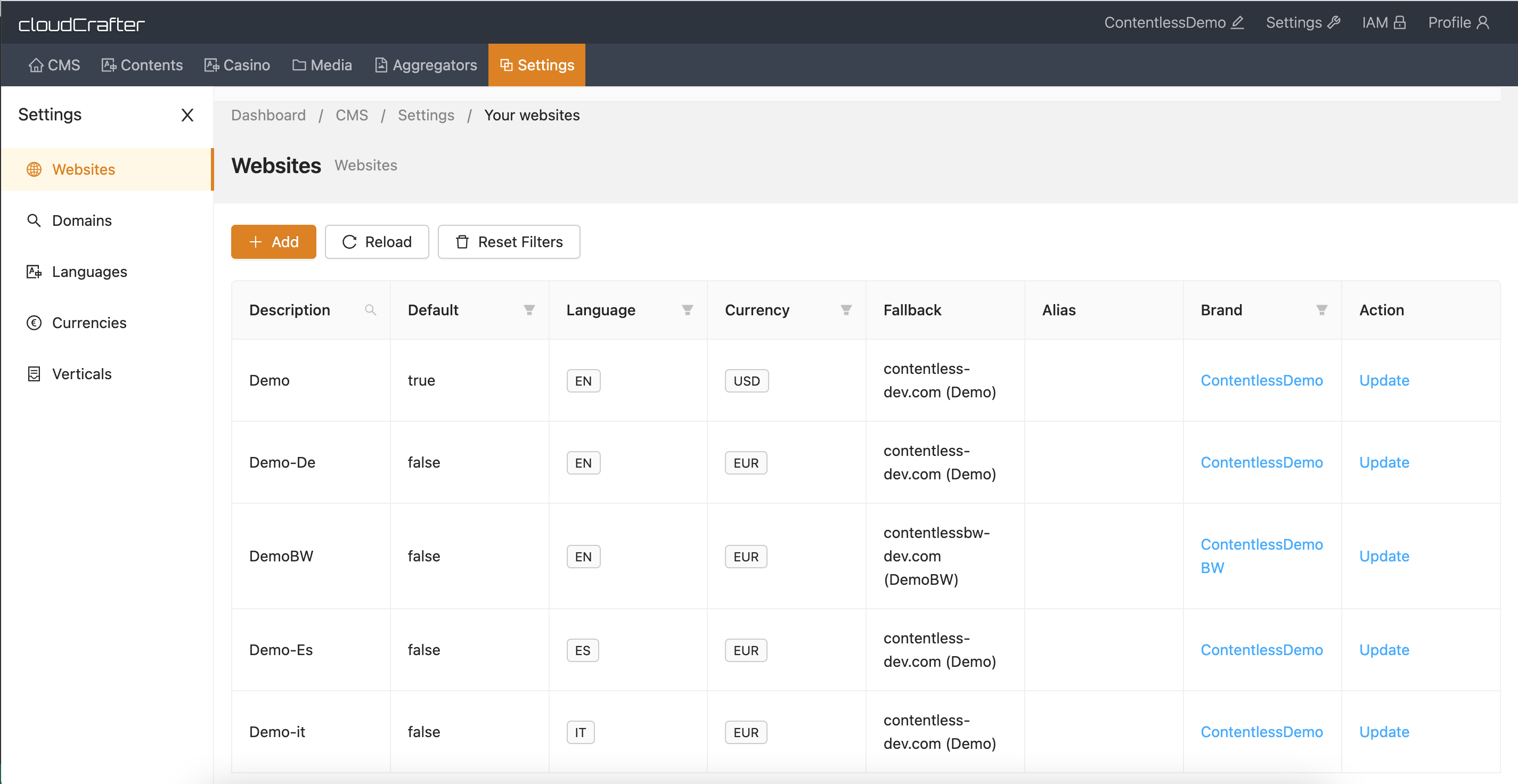Click the Dashboard breadcrumb link

click(x=268, y=115)
